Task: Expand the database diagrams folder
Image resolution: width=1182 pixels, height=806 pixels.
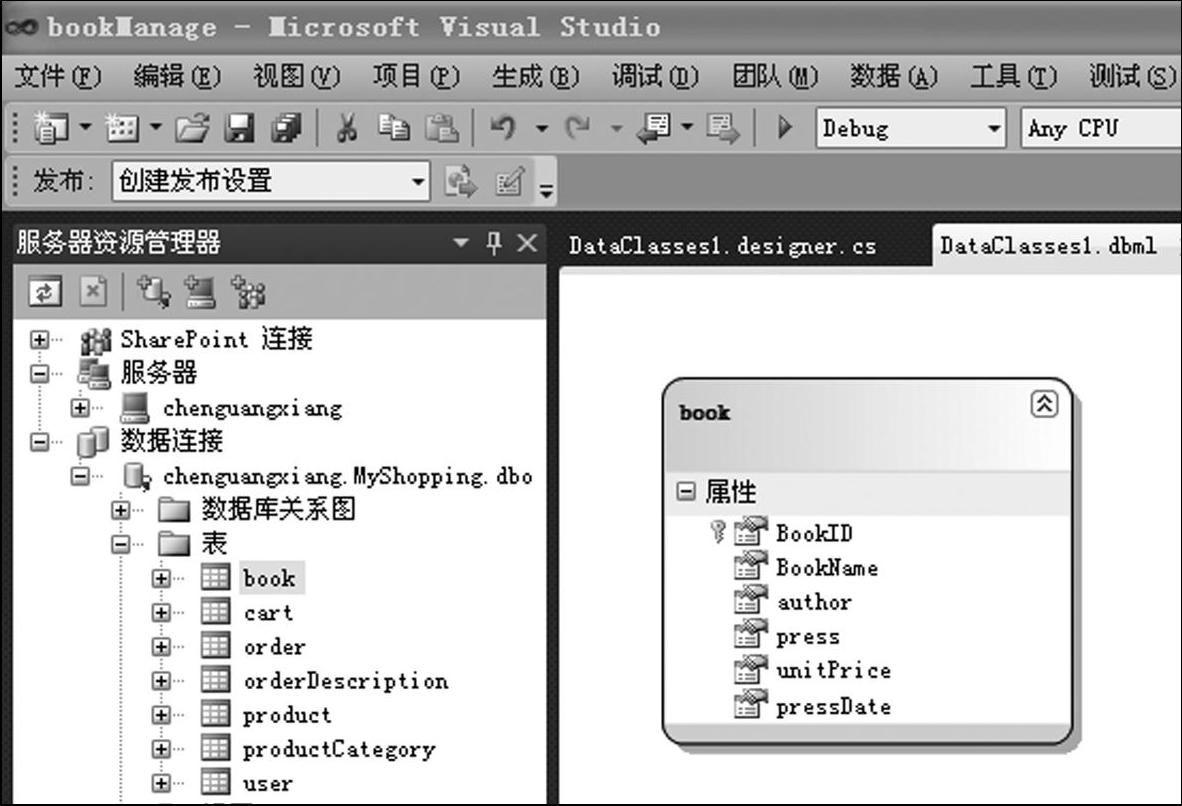Action: tap(121, 510)
